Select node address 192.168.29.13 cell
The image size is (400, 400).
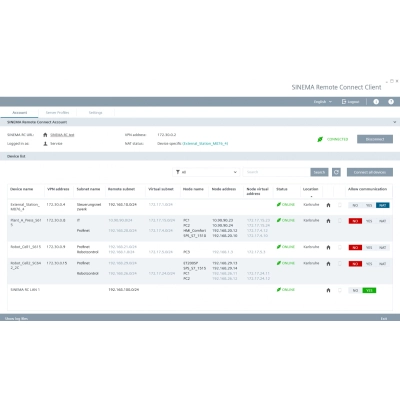click(x=225, y=263)
